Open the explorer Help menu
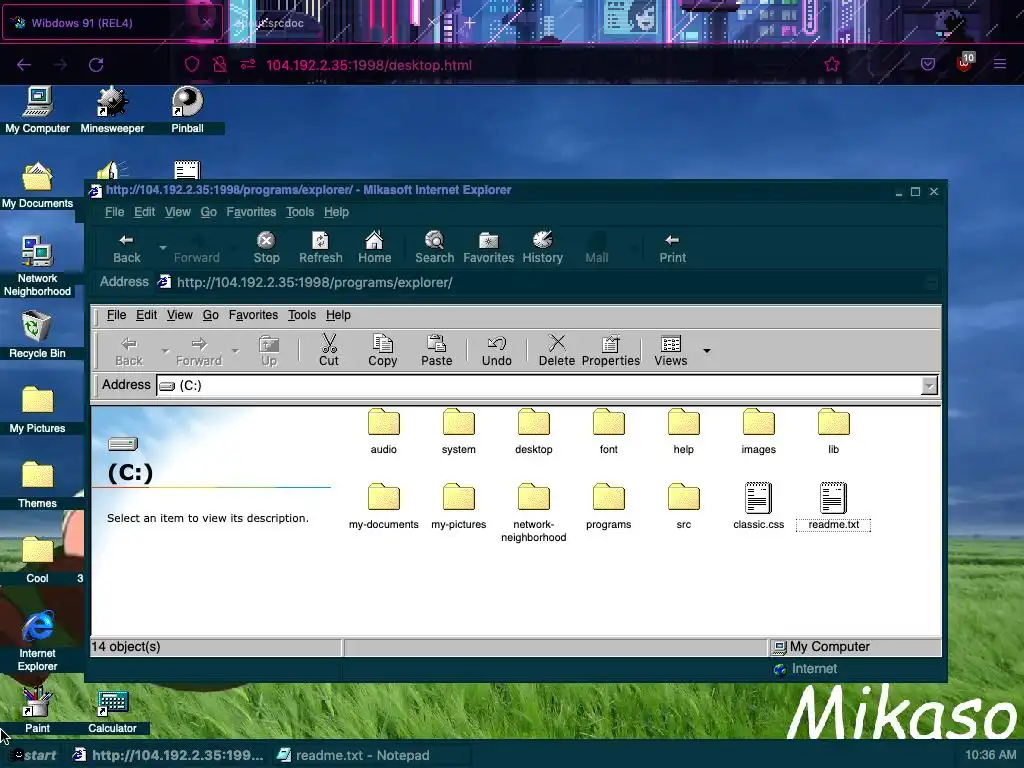 point(338,315)
